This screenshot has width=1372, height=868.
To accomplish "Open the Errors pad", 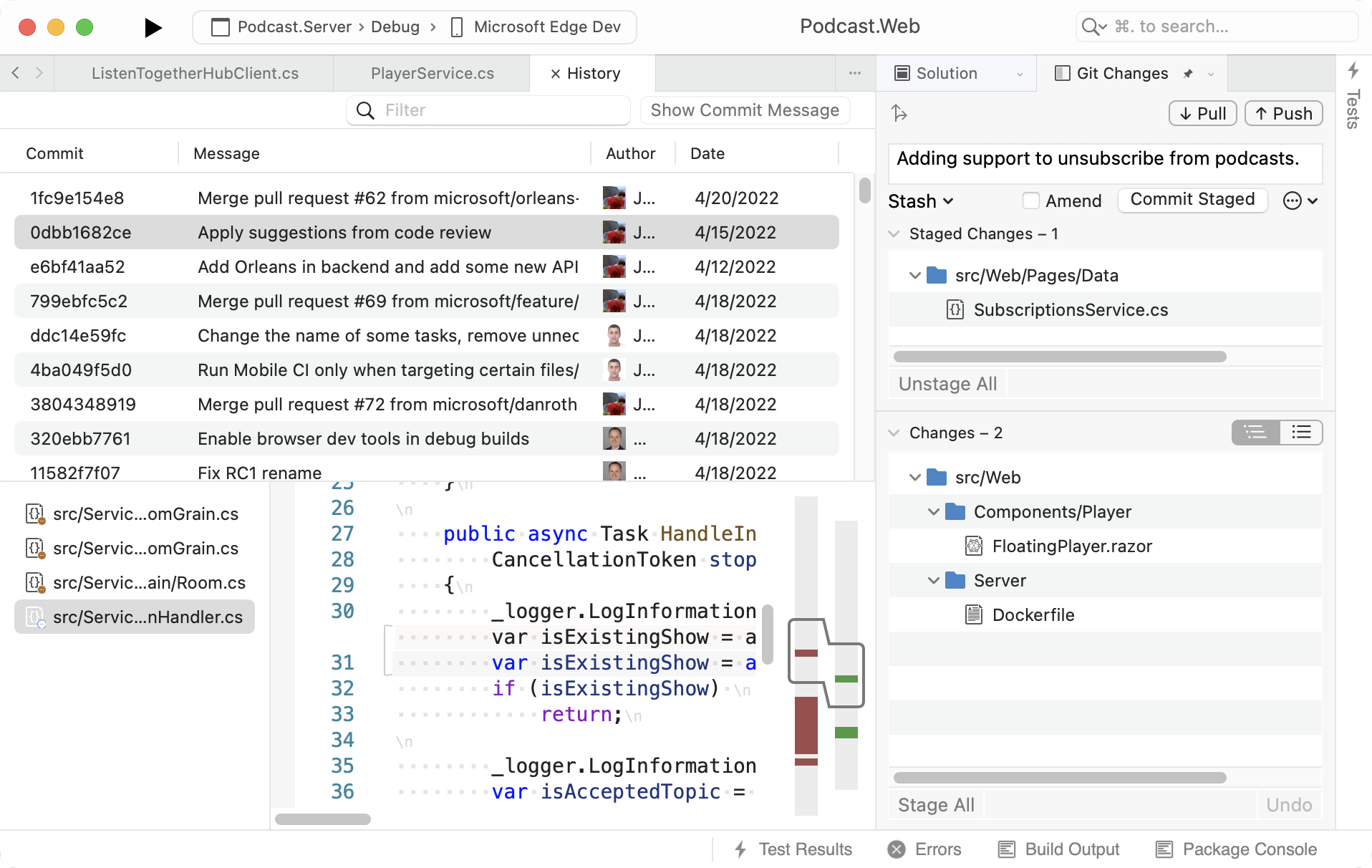I will point(924,849).
